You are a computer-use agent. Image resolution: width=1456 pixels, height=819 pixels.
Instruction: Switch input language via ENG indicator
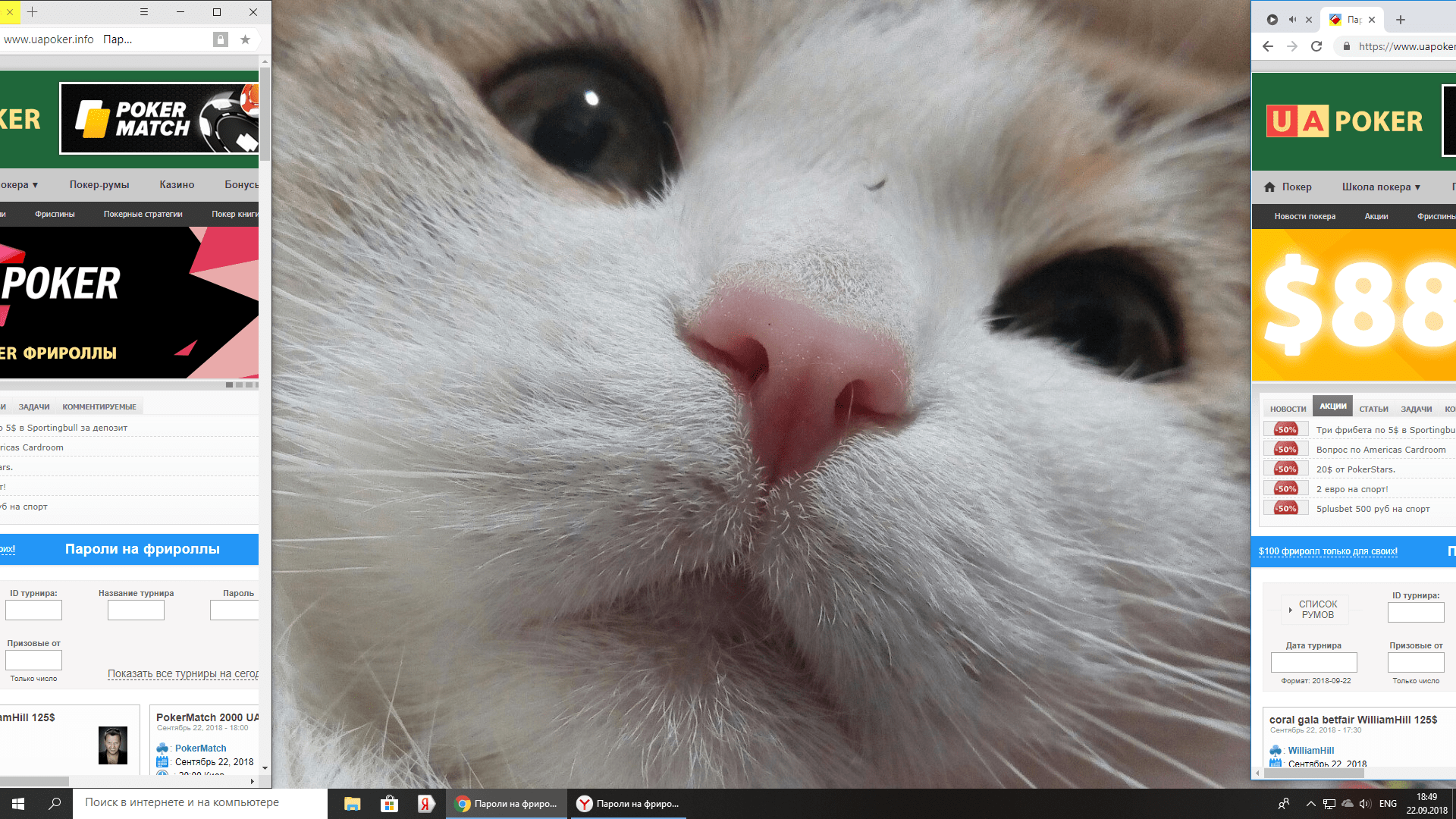point(1388,804)
